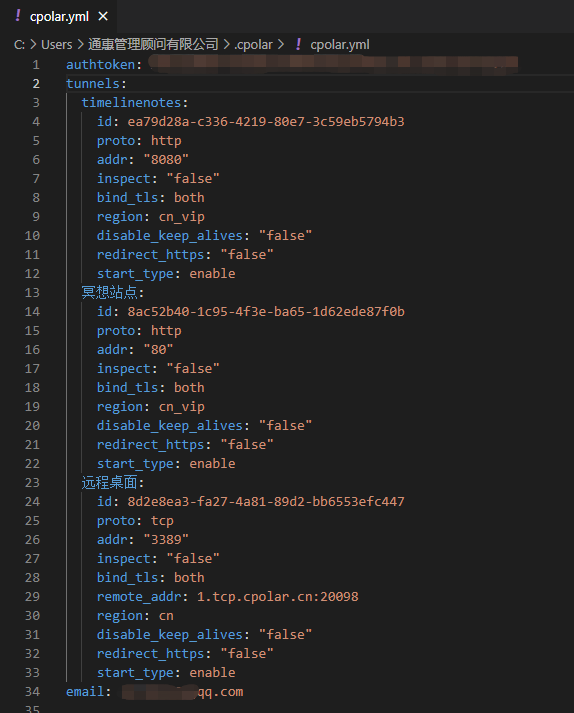
Task: Open the .cpolar breadcrumb folder
Action: [253, 45]
